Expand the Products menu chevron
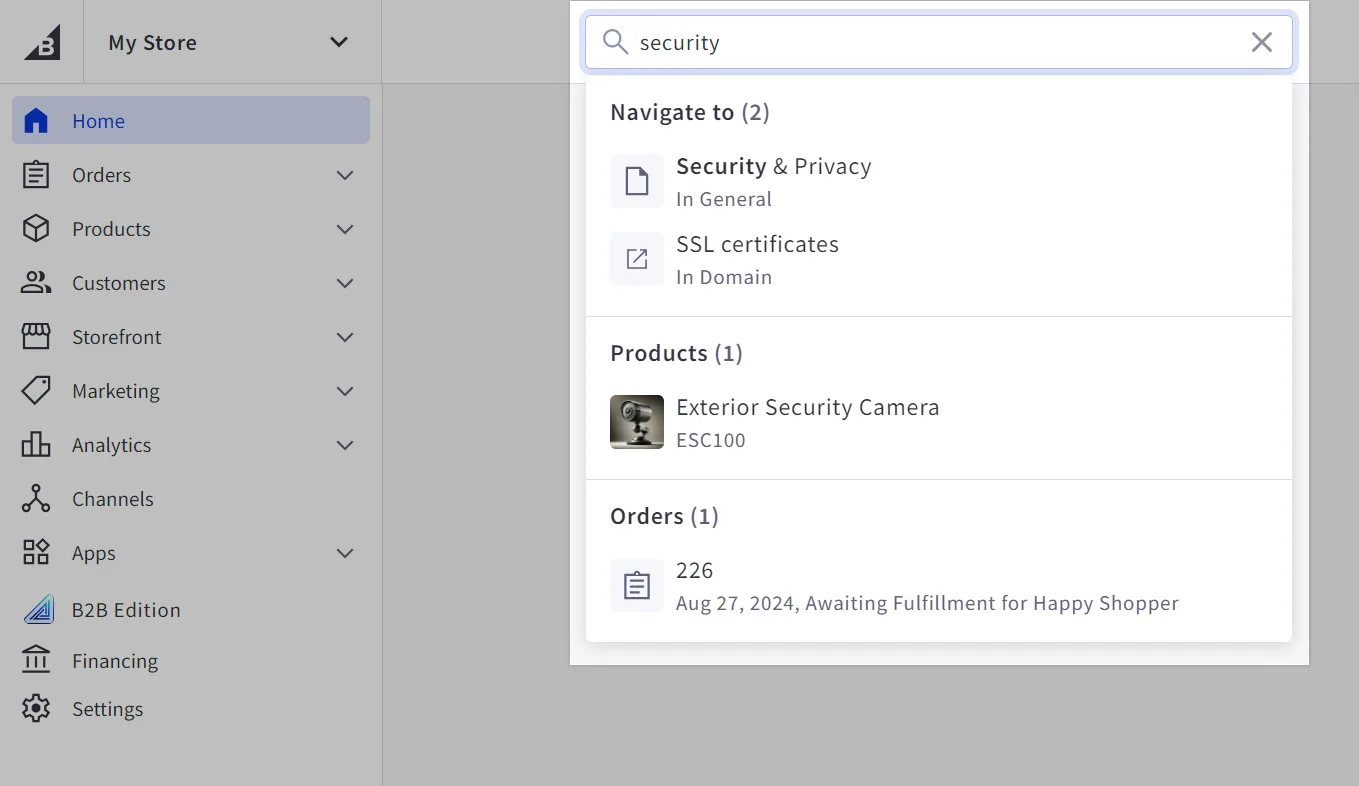The width and height of the screenshot is (1359, 786). [x=345, y=229]
